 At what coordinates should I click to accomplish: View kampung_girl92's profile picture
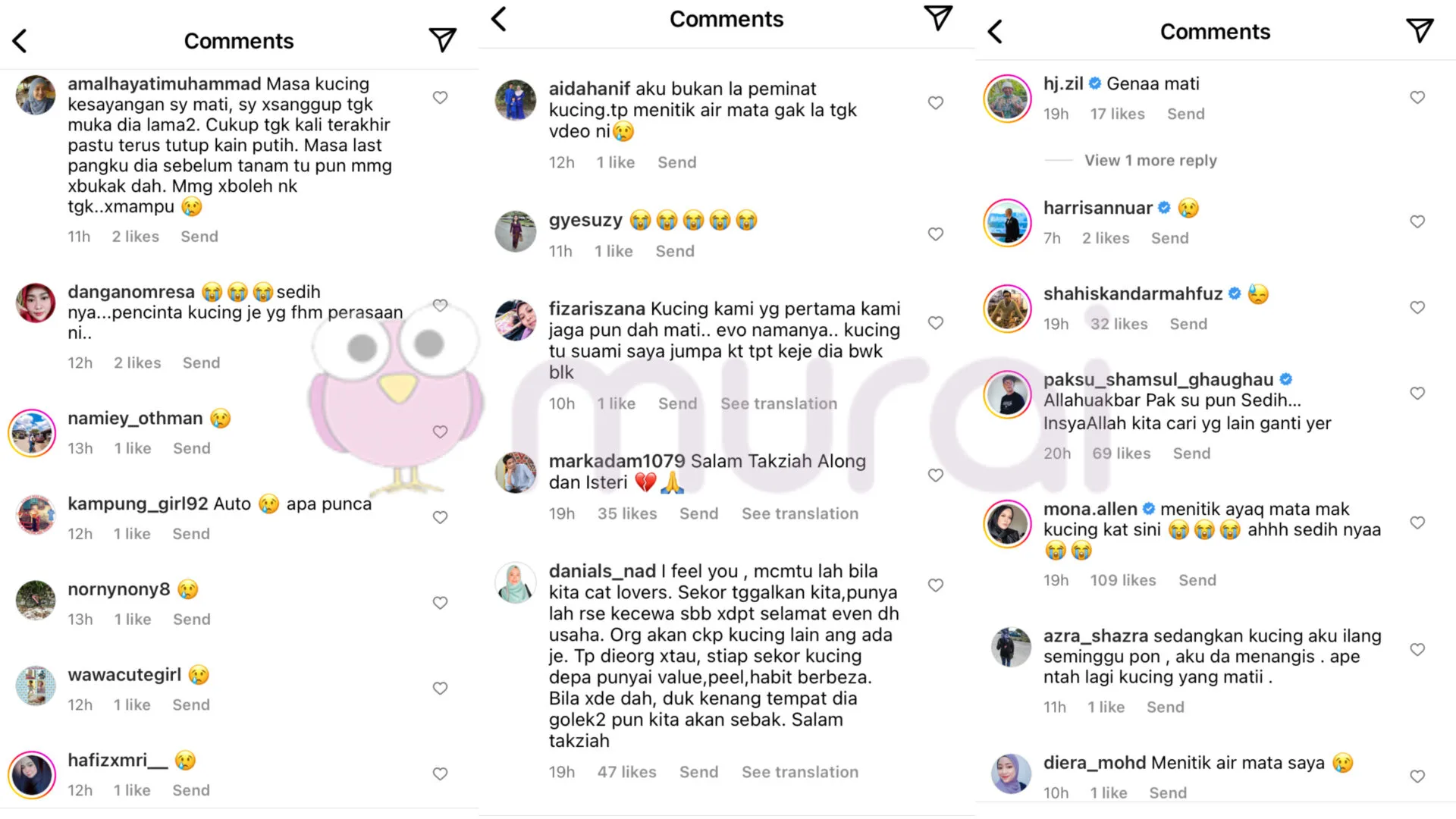(36, 515)
